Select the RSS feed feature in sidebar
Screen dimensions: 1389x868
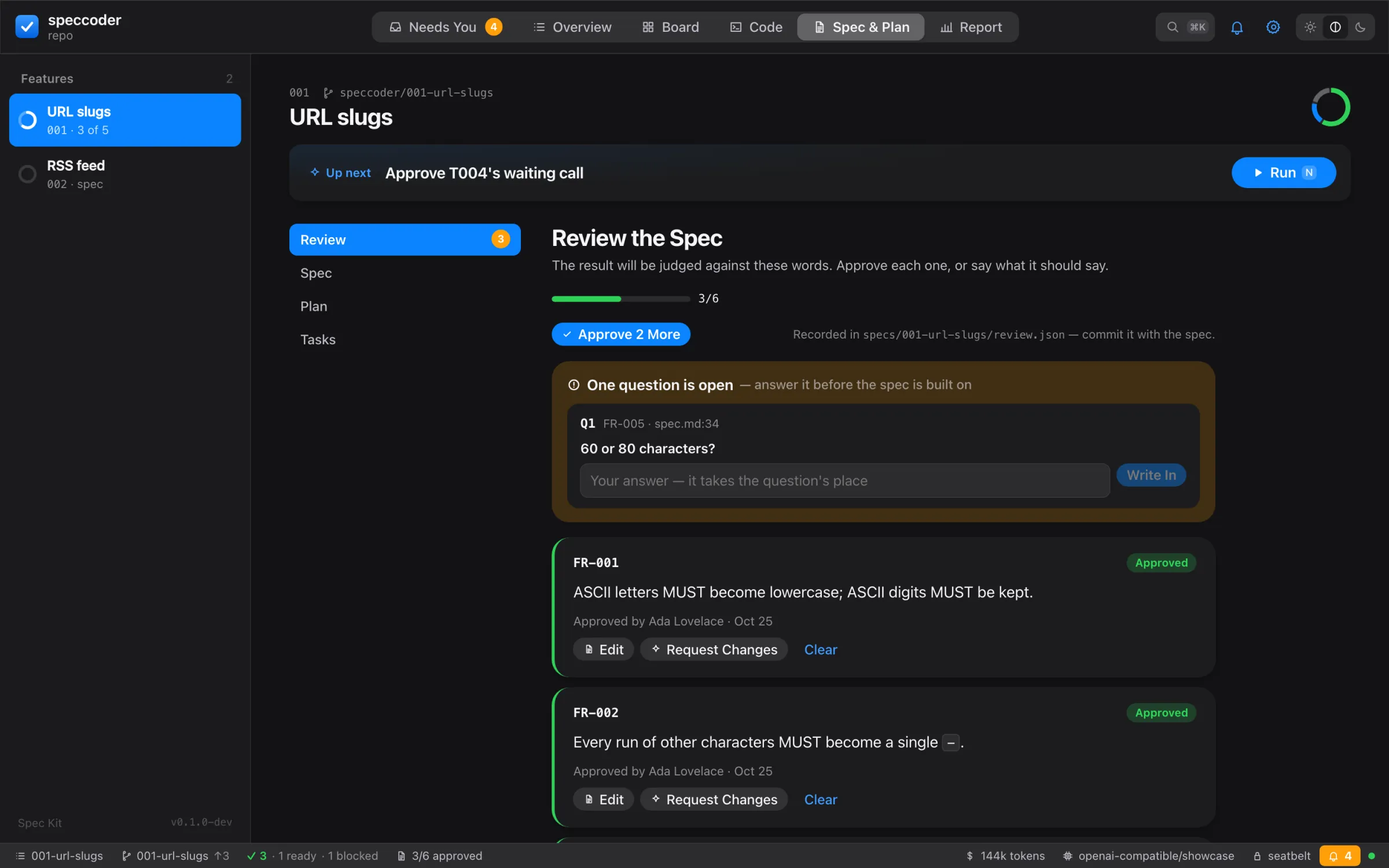point(125,174)
